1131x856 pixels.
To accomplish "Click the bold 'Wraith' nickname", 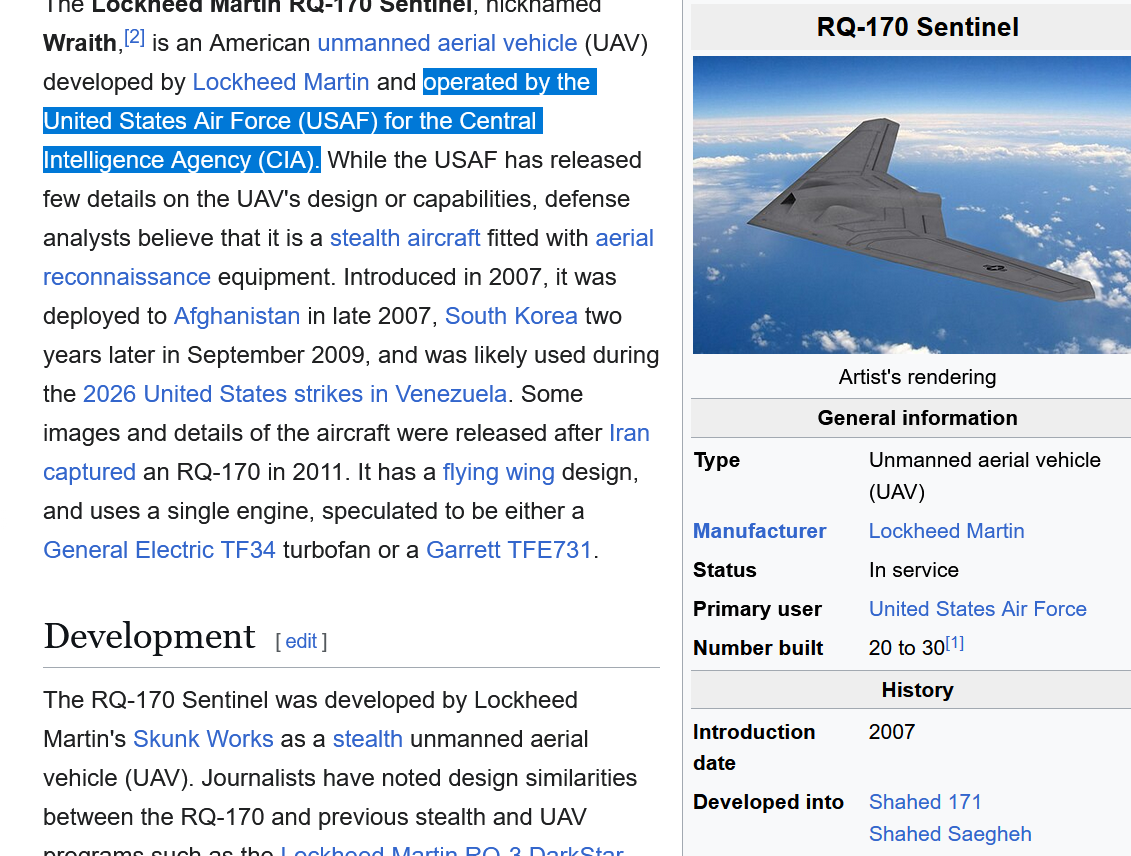I will [x=79, y=43].
